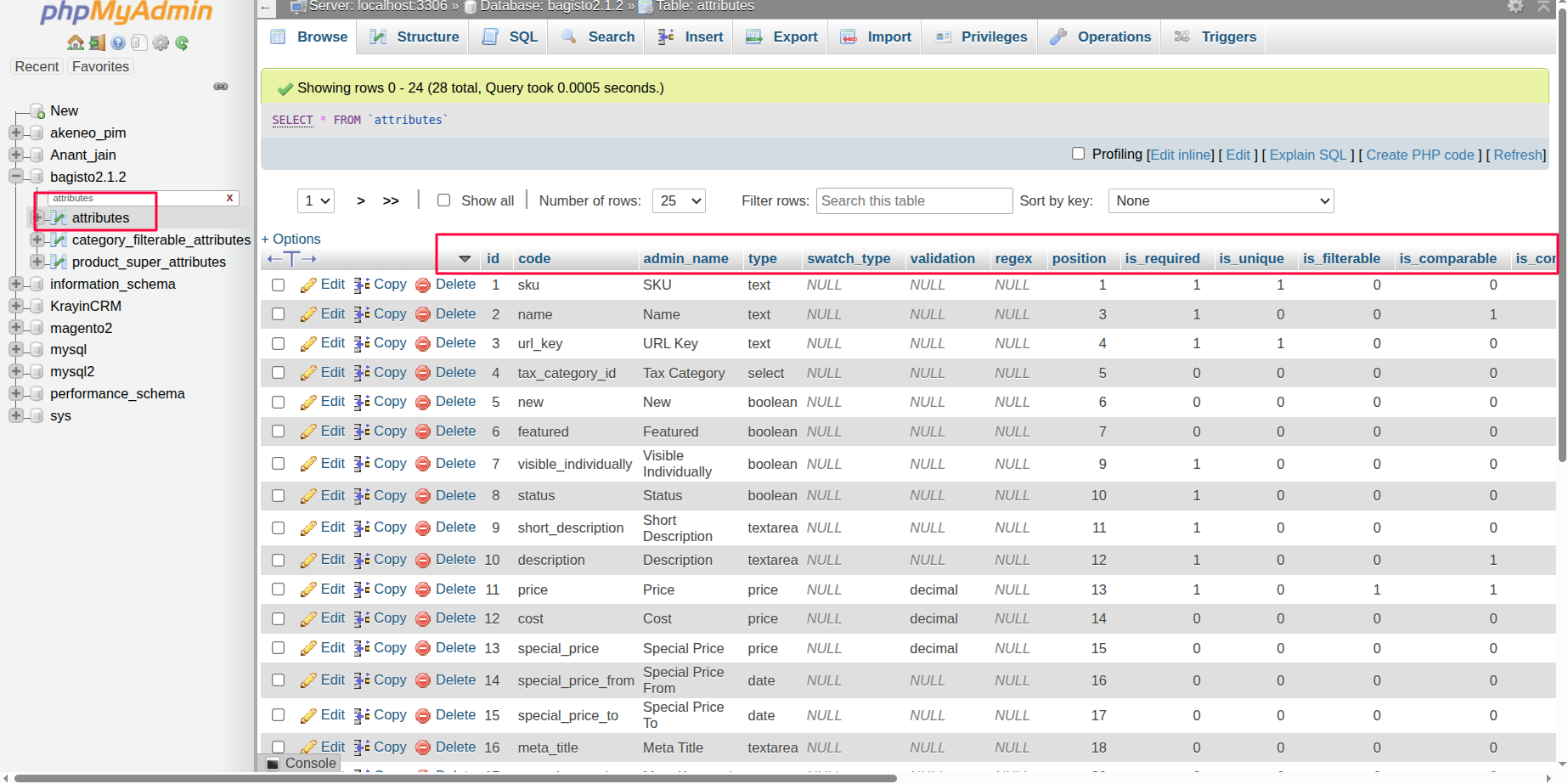Open the Number of rows dropdown
The image size is (1568, 784).
(679, 200)
